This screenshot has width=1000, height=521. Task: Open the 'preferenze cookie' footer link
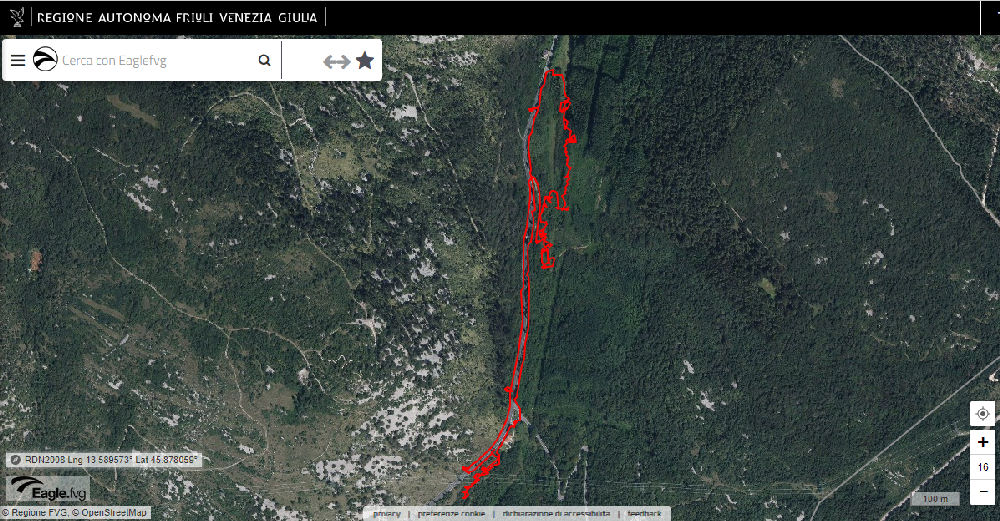(452, 514)
